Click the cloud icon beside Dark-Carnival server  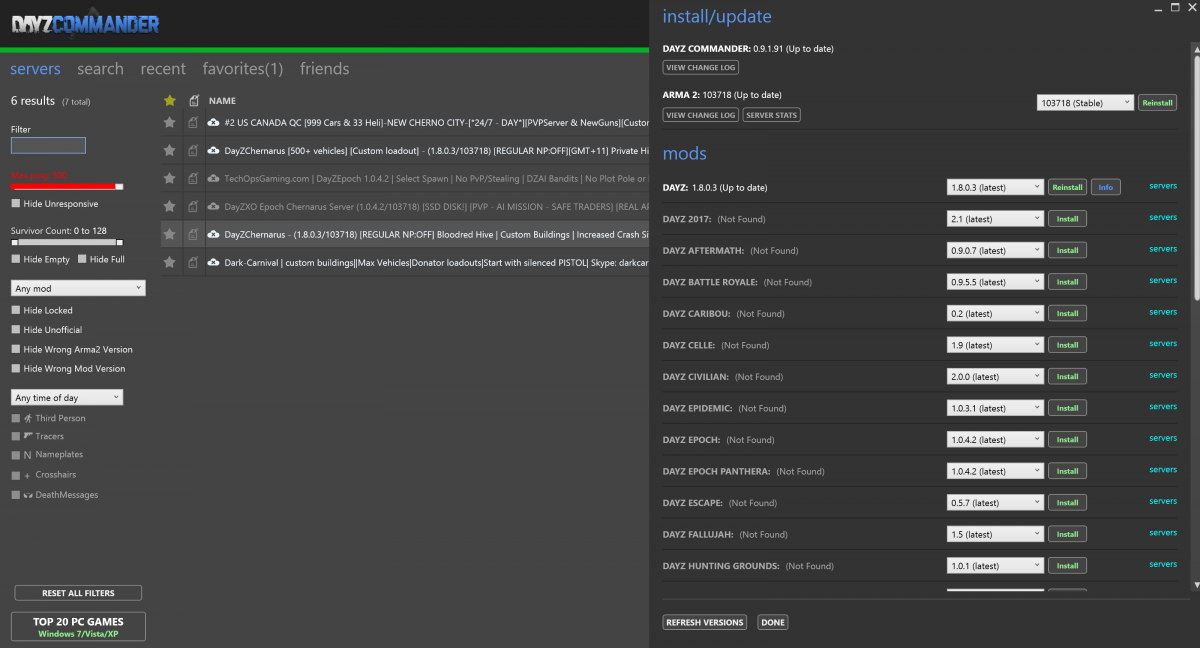point(213,262)
